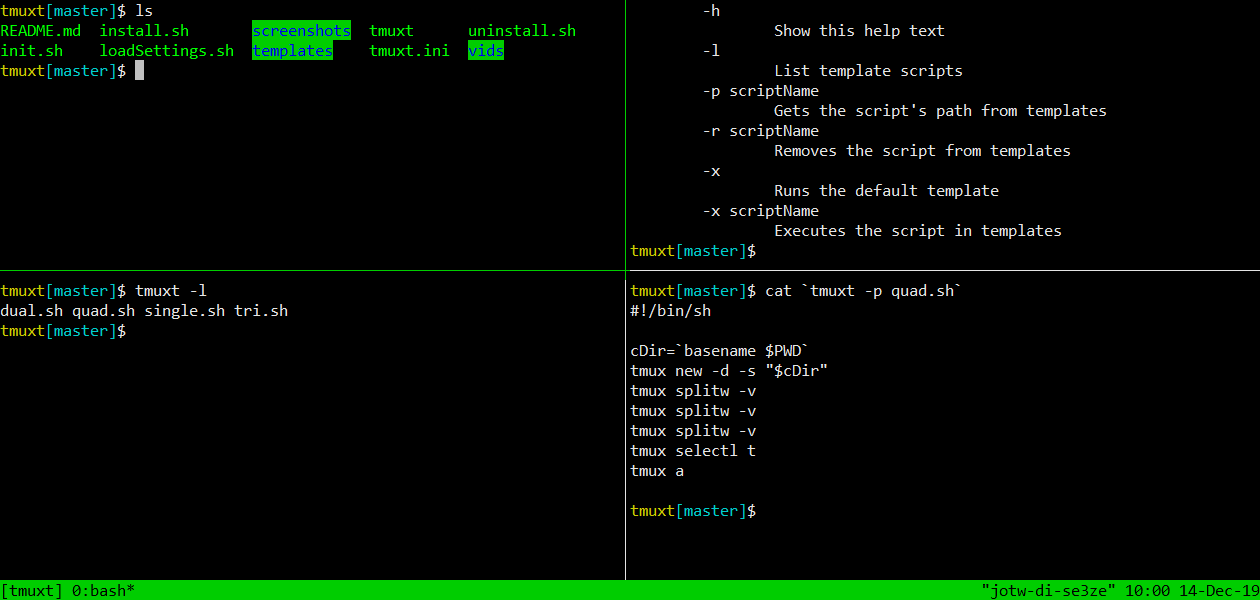This screenshot has height=600, width=1260.
Task: Click README.md in the ls output
Action: point(40,31)
